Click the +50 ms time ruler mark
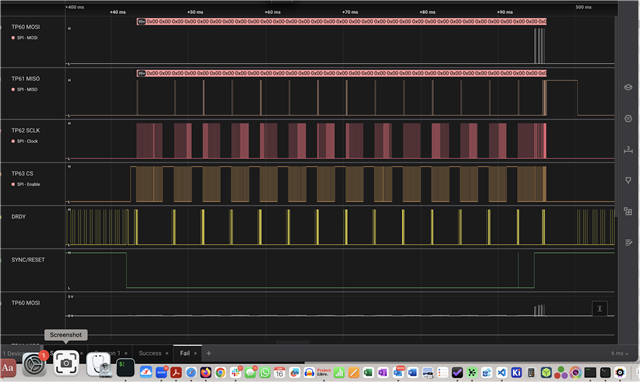This screenshot has height=382, width=640. click(195, 12)
